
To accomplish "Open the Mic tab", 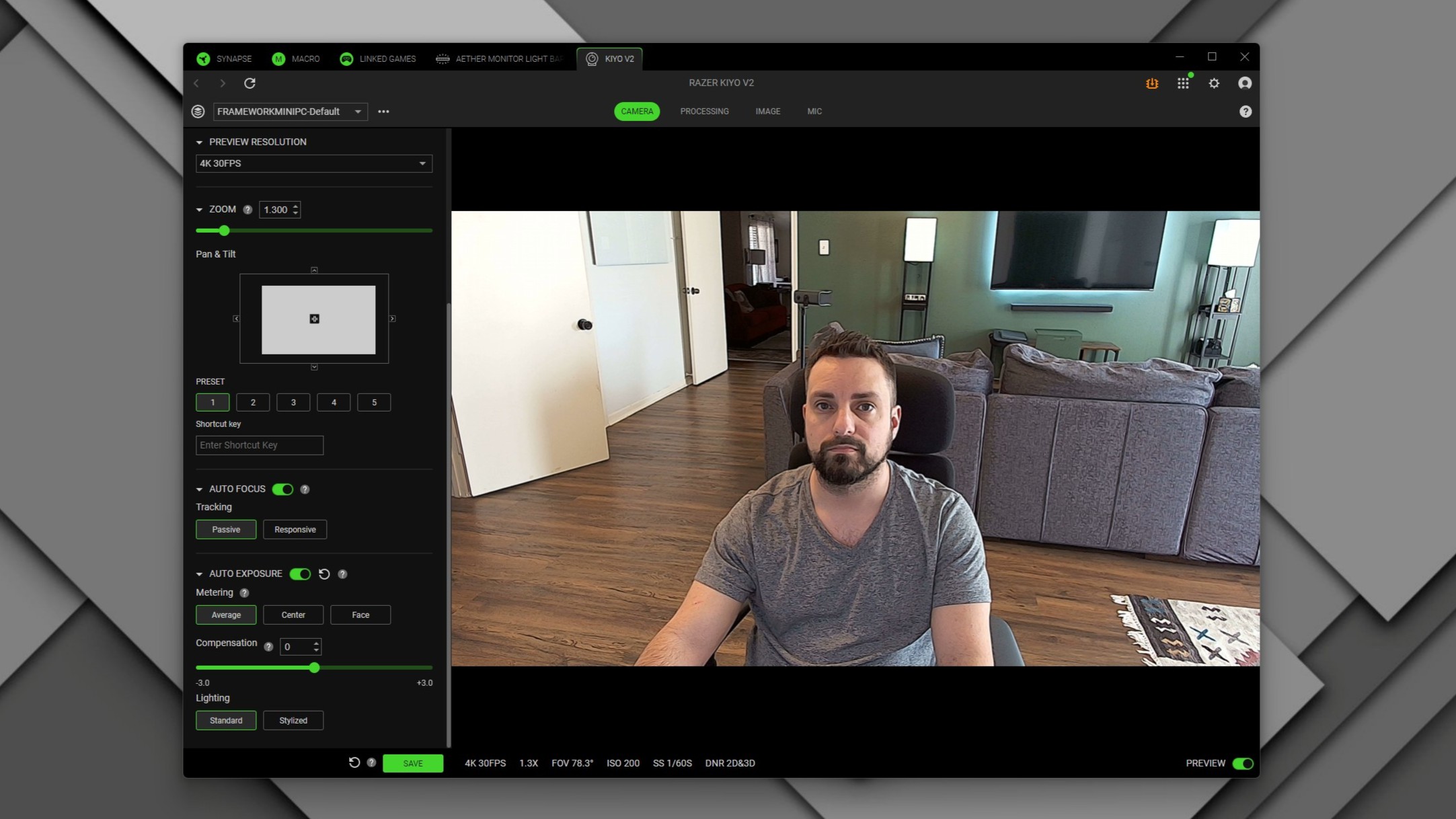I will [814, 111].
